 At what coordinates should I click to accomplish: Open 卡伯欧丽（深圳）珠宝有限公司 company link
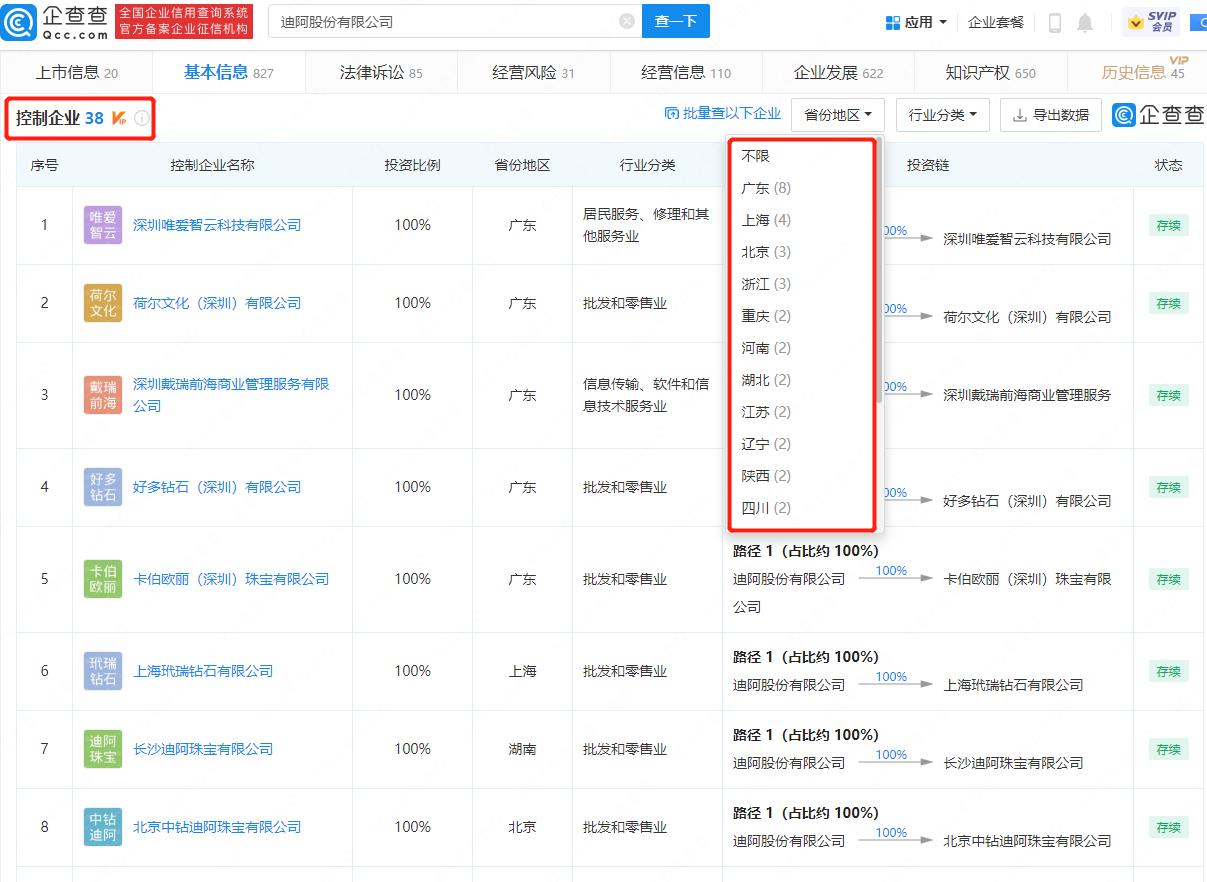[231, 579]
